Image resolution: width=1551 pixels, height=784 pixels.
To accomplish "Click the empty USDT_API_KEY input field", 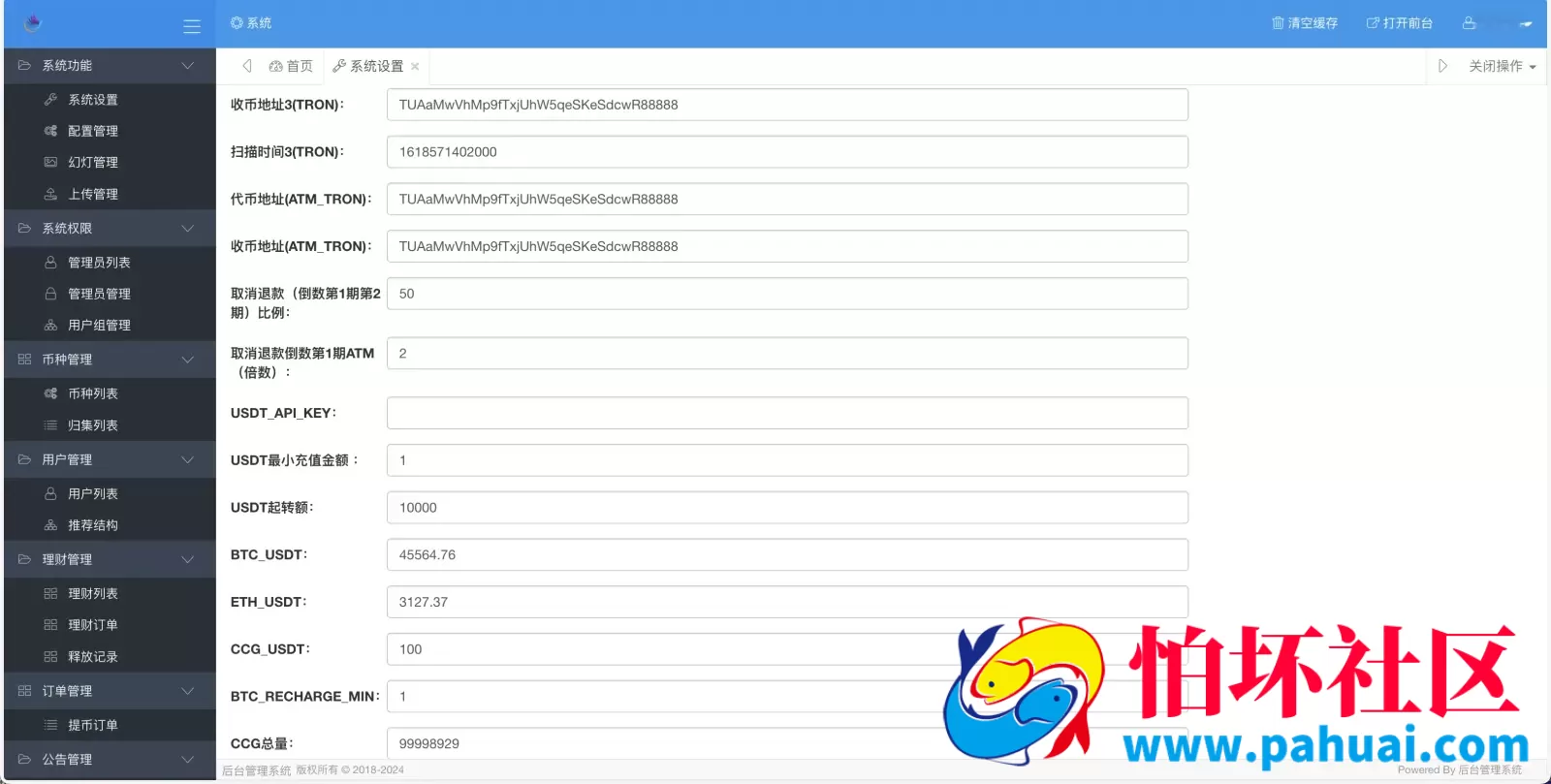I will [x=787, y=413].
